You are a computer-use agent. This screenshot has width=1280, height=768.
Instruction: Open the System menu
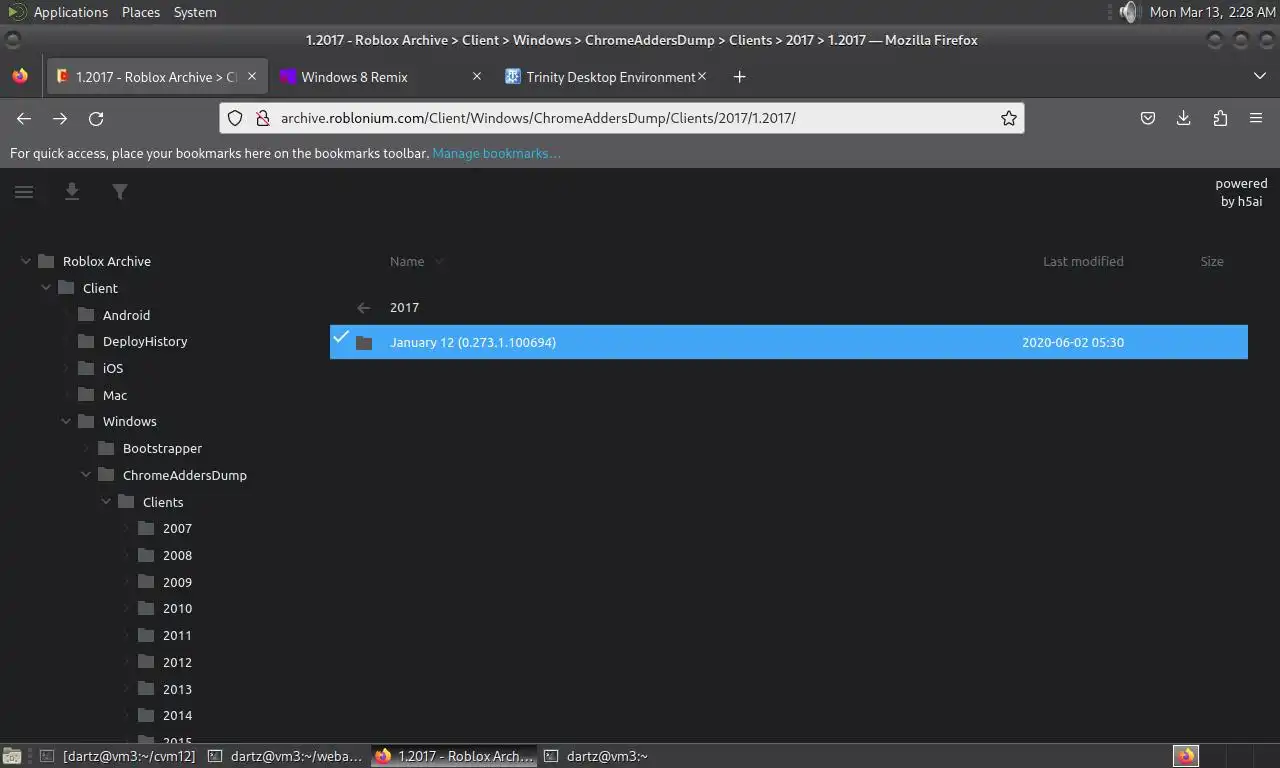point(195,12)
